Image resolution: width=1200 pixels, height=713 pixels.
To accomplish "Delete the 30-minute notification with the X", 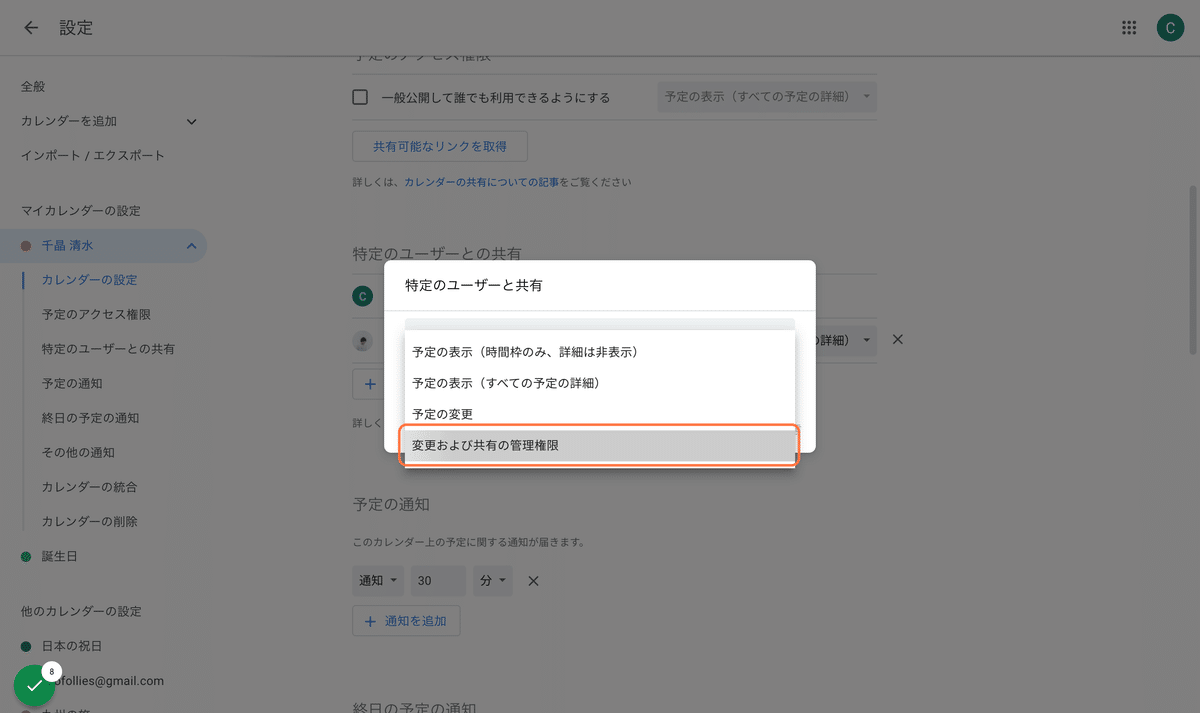I will pos(533,581).
